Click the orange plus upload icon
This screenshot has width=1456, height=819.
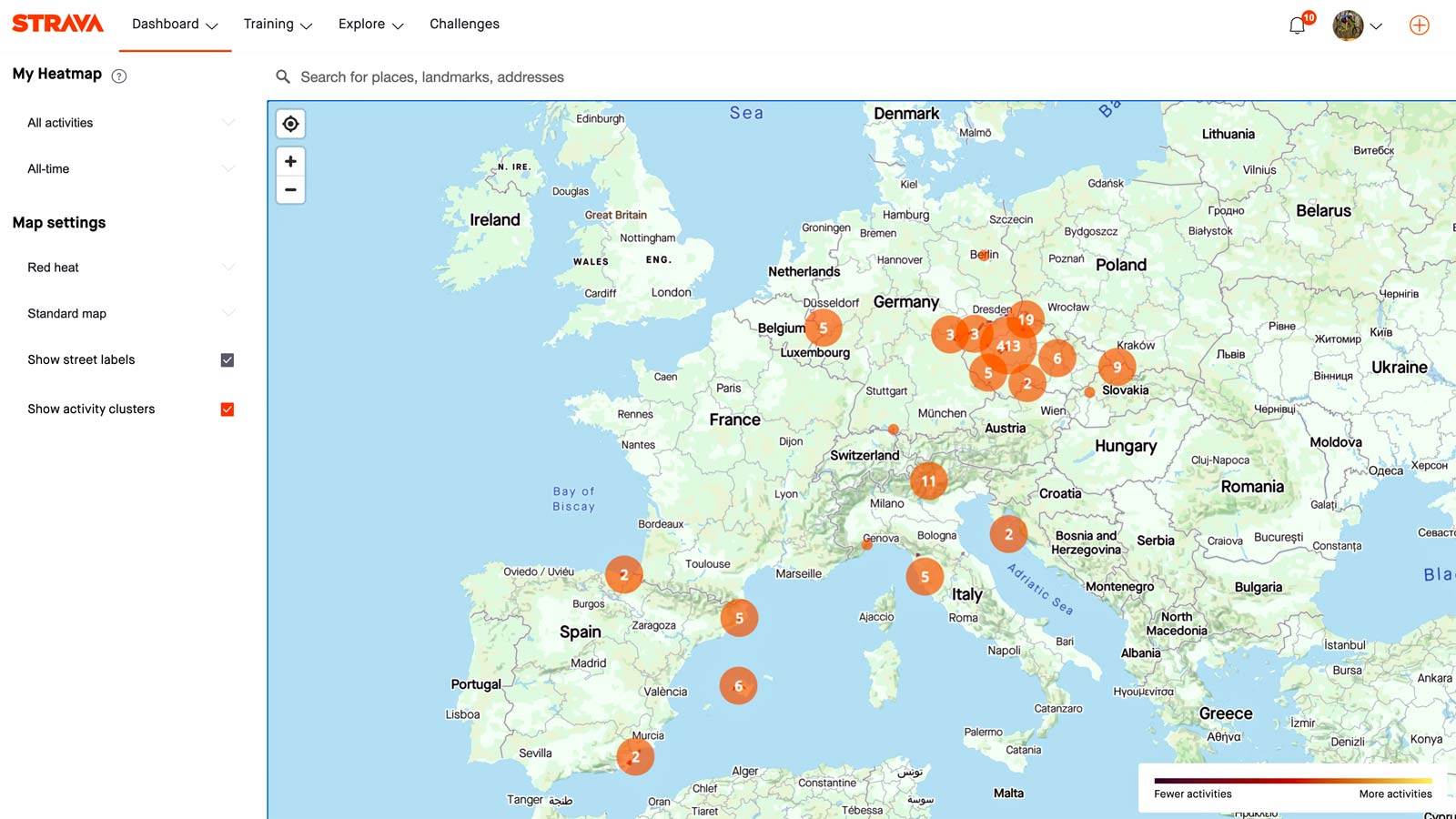pyautogui.click(x=1419, y=25)
